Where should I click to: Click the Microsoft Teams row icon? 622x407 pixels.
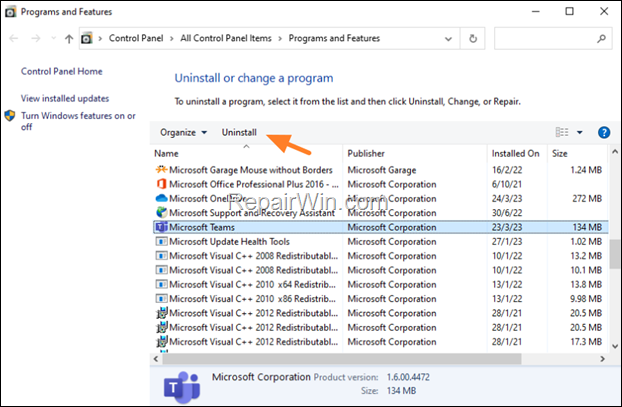click(x=161, y=227)
